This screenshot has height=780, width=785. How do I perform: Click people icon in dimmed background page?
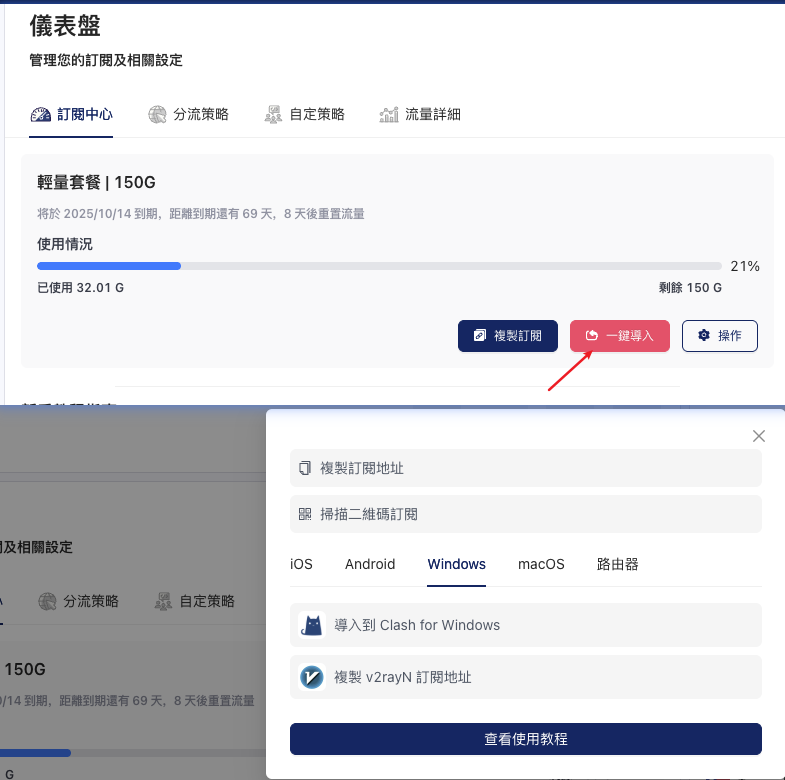(x=163, y=601)
